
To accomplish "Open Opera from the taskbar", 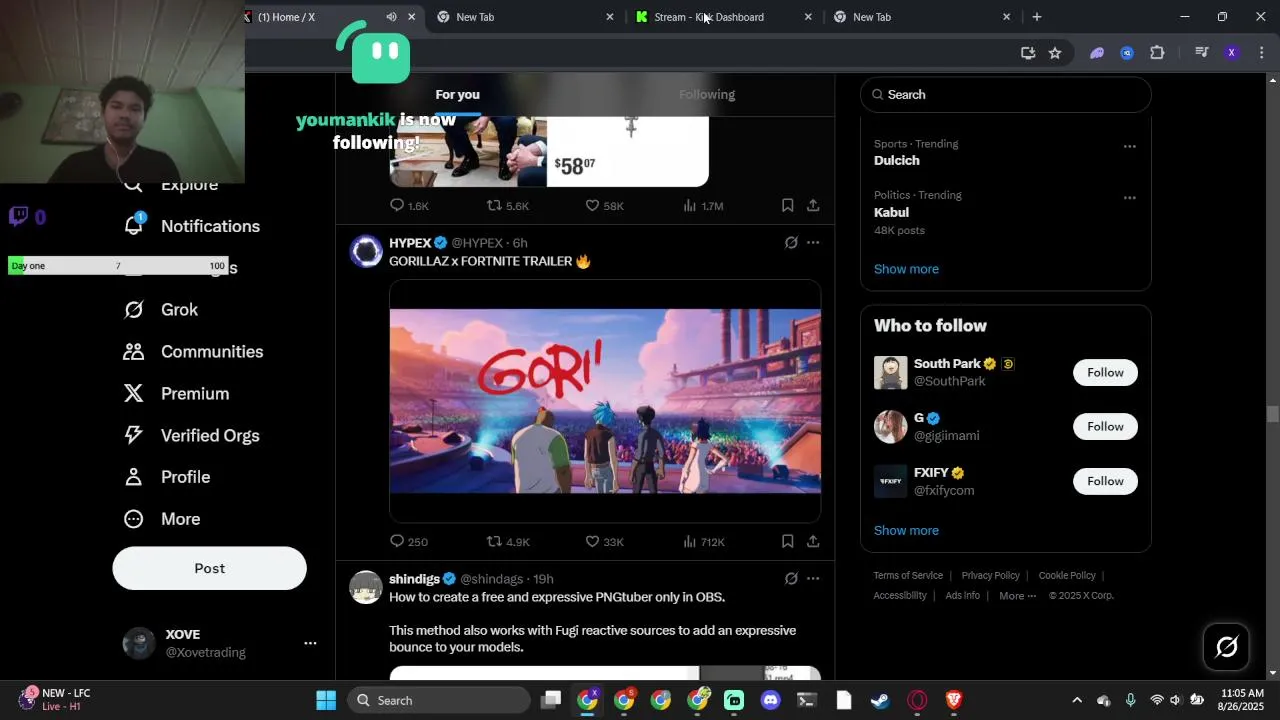I will pos(917,700).
